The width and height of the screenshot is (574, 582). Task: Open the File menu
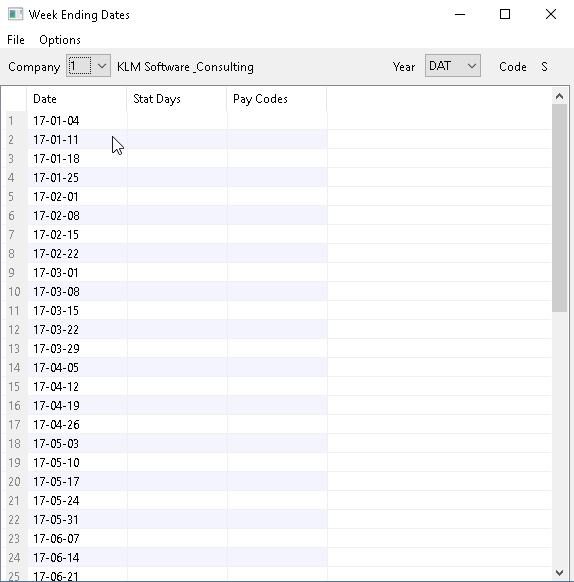[16, 40]
